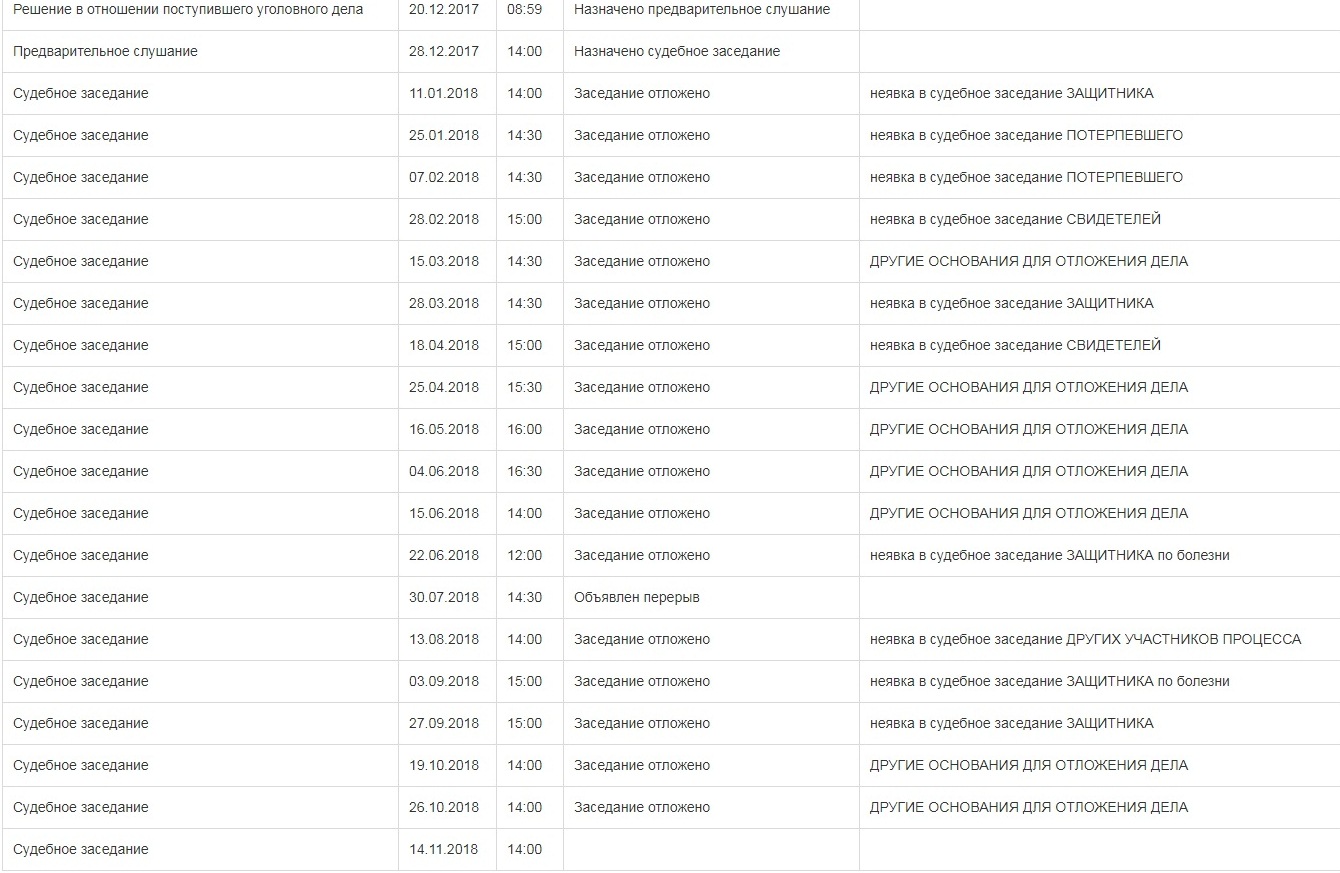Select the date 20.12.2017
The height and width of the screenshot is (873, 1340).
(x=444, y=9)
